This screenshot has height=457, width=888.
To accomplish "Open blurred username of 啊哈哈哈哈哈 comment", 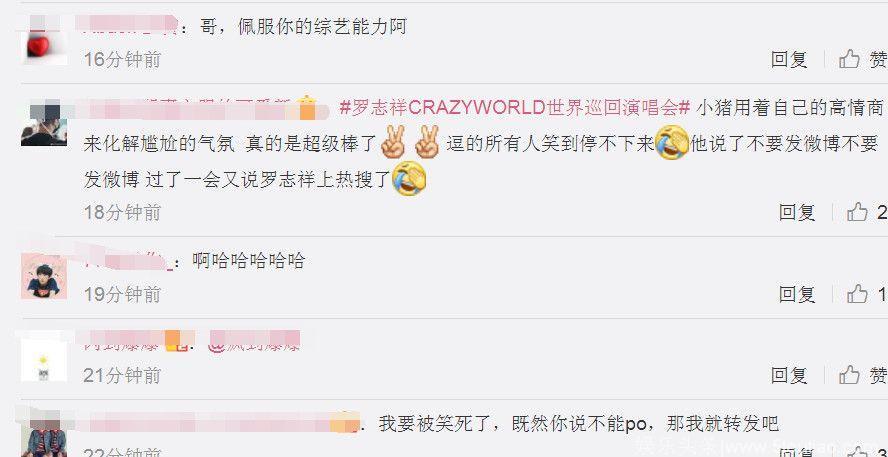I will tap(127, 260).
